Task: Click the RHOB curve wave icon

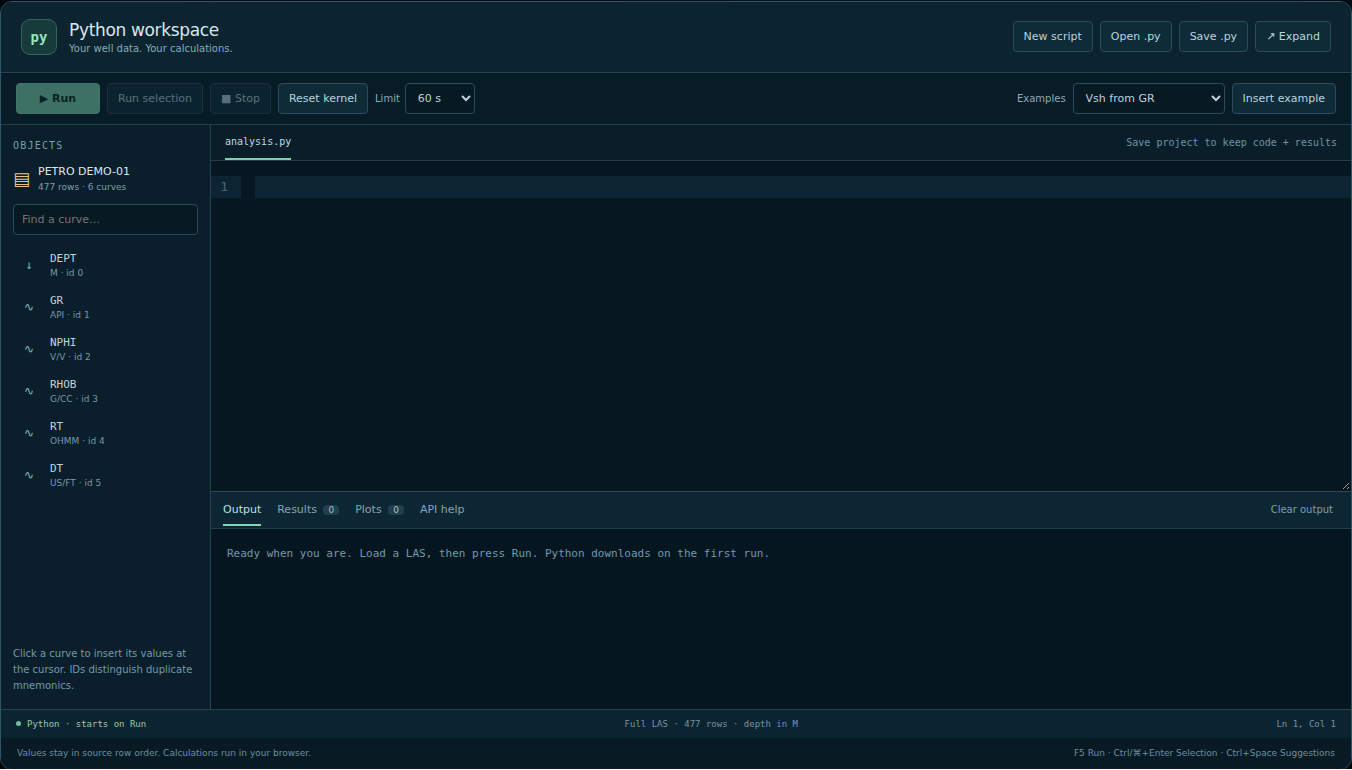Action: coord(29,391)
